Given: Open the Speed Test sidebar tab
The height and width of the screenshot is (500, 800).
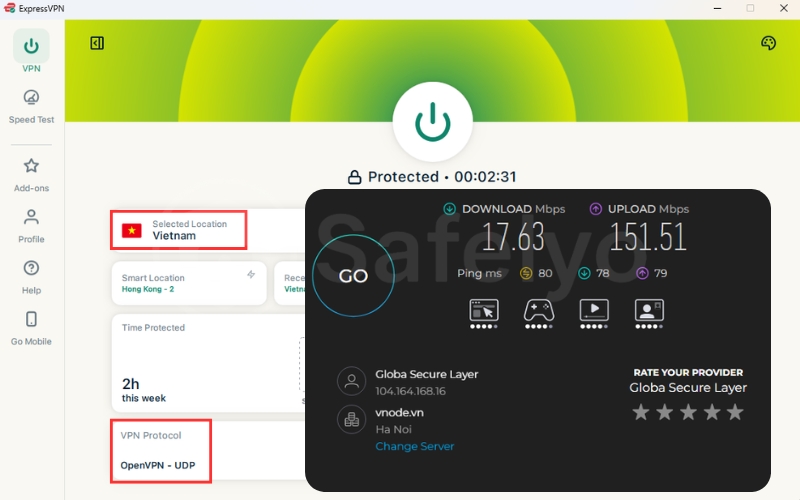Looking at the screenshot, I should click(31, 107).
